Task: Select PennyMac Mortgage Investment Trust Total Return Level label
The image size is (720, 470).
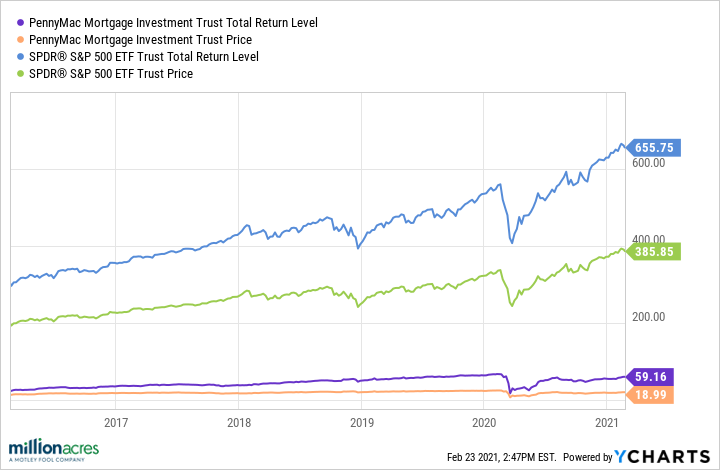Action: (173, 22)
